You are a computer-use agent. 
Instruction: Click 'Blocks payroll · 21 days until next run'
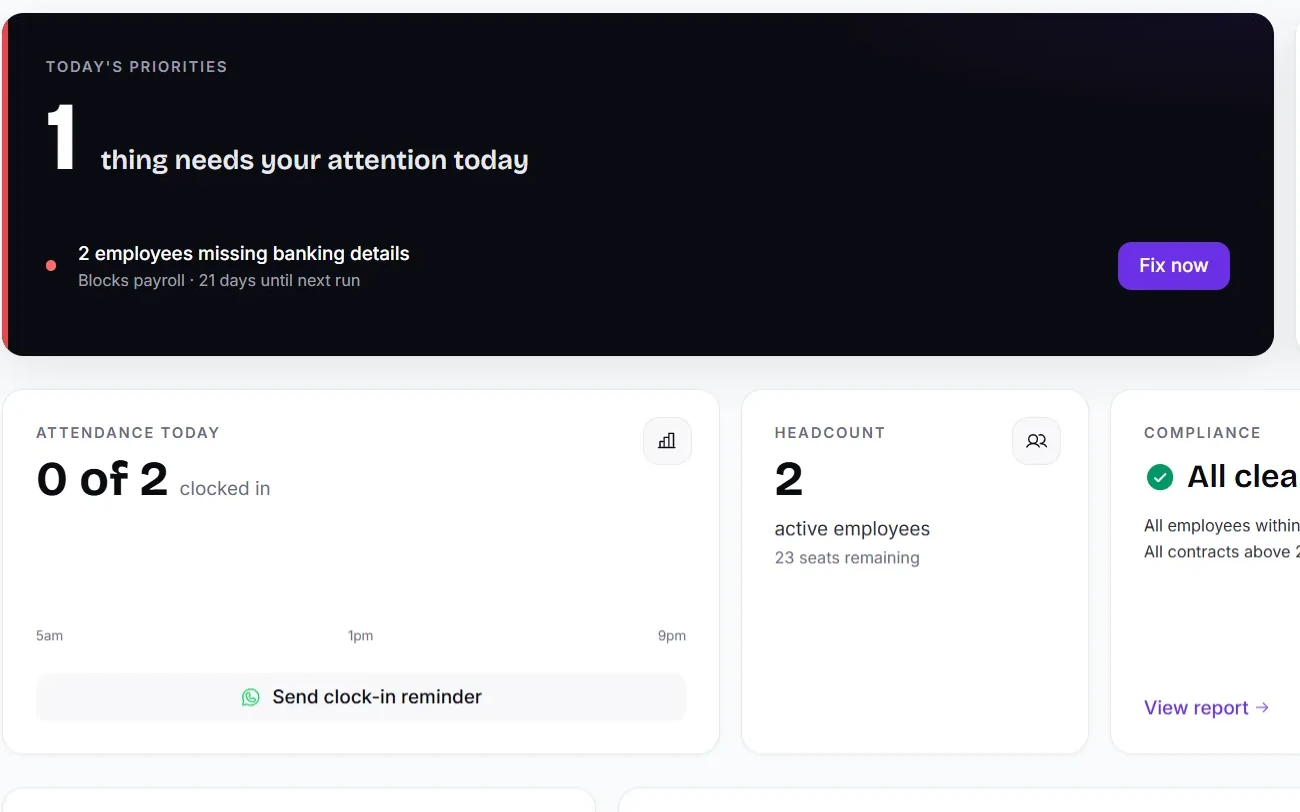click(219, 281)
